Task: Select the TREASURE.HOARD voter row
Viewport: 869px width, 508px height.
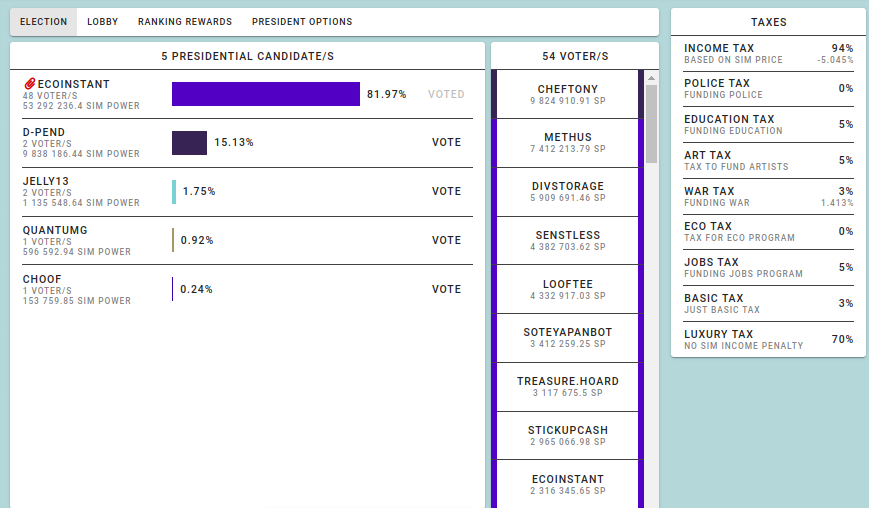Action: click(x=567, y=386)
